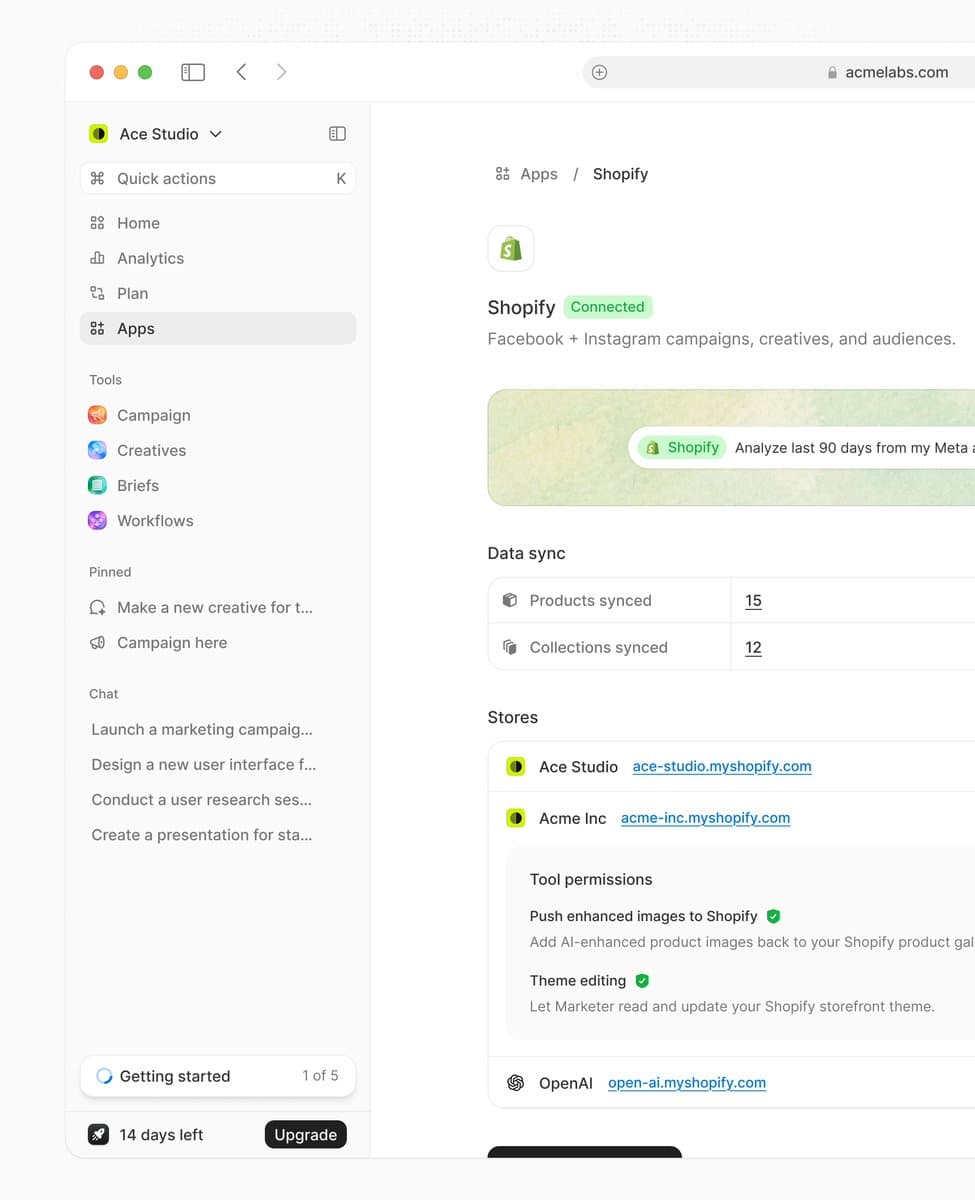The width and height of the screenshot is (975, 1200).
Task: Open pinned 'Make a new creative for t...'
Action: coord(218,607)
